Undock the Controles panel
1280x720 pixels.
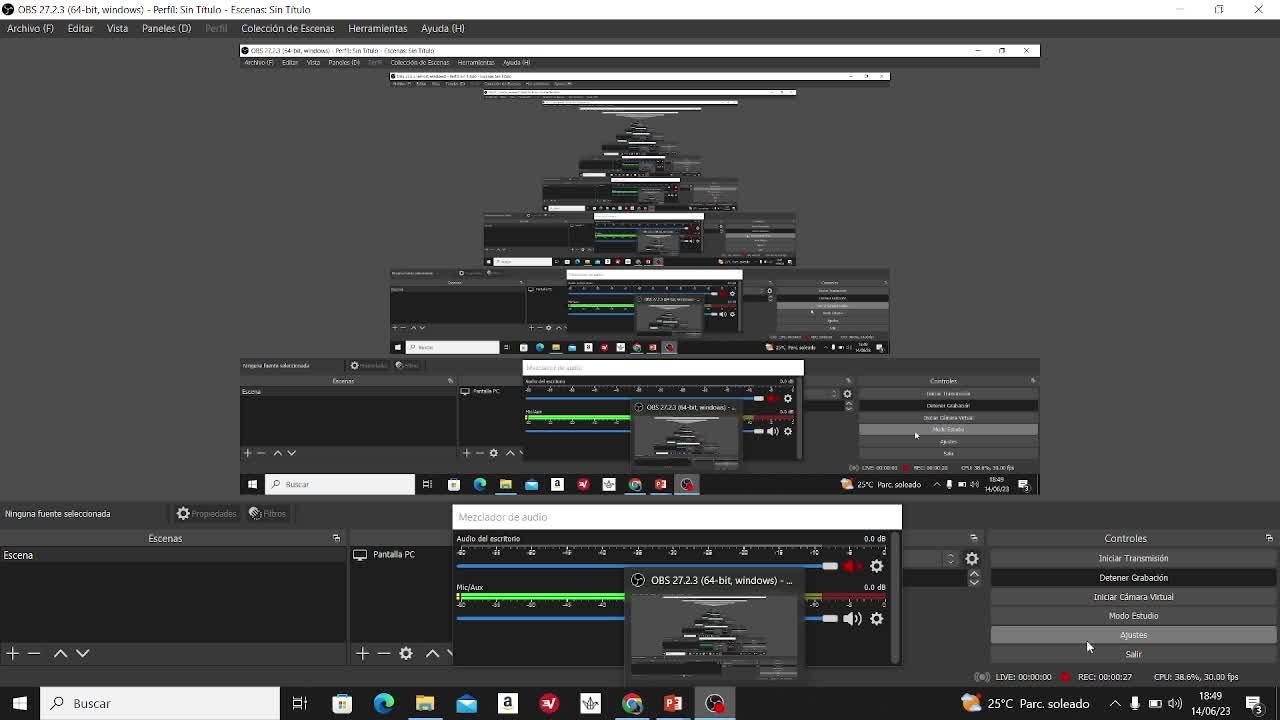[x=1269, y=538]
